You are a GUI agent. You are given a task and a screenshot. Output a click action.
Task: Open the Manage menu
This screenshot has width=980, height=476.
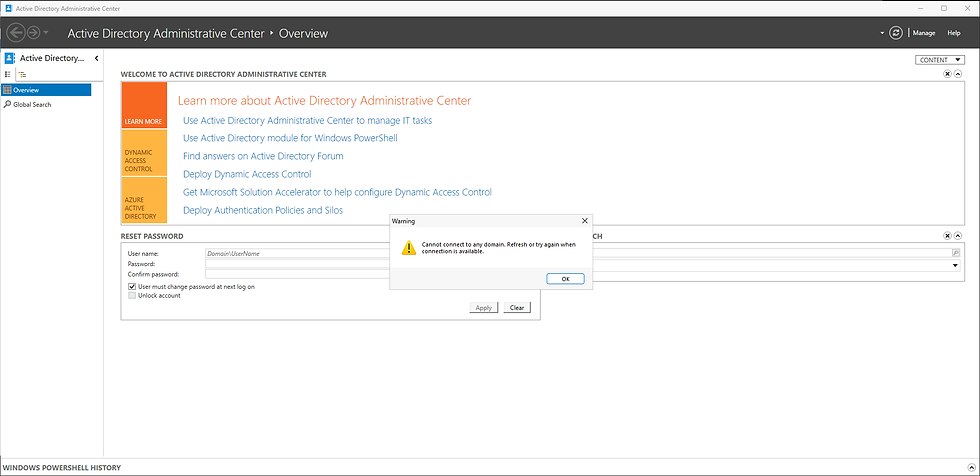pyautogui.click(x=924, y=33)
